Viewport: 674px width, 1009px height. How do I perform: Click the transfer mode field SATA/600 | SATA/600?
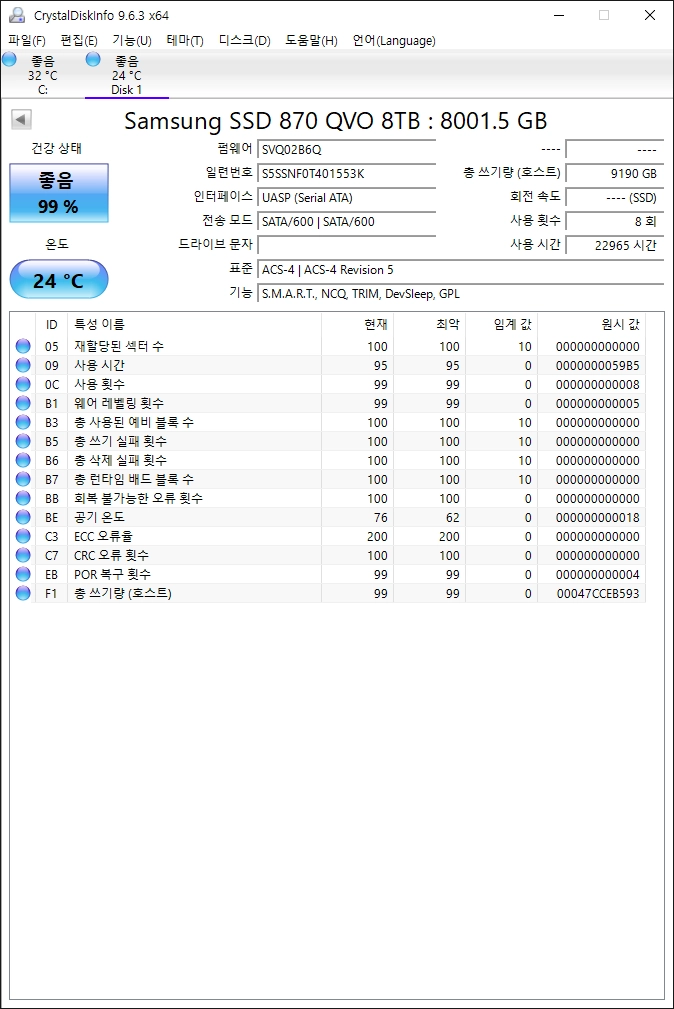point(346,221)
